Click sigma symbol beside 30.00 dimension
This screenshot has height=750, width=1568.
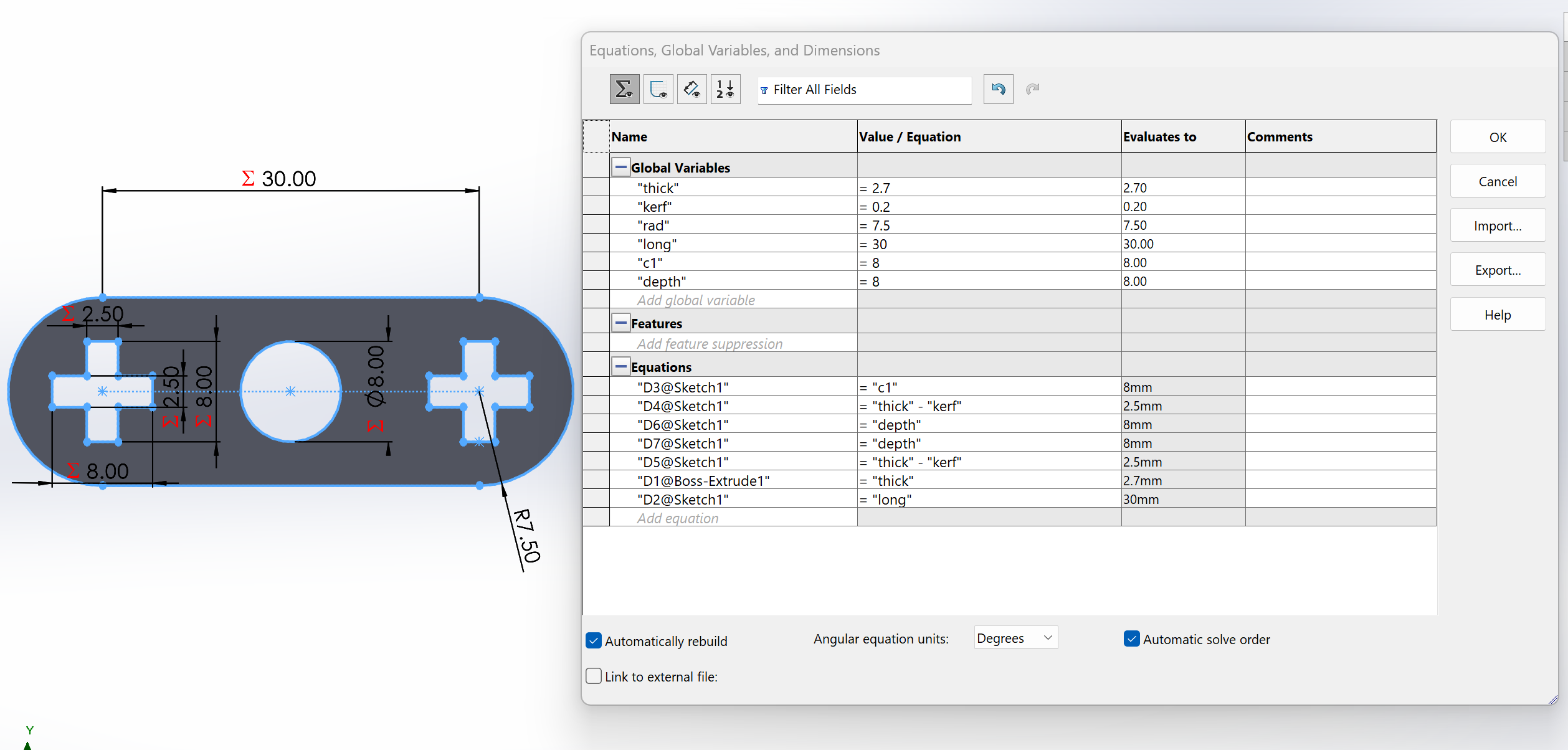coord(248,179)
